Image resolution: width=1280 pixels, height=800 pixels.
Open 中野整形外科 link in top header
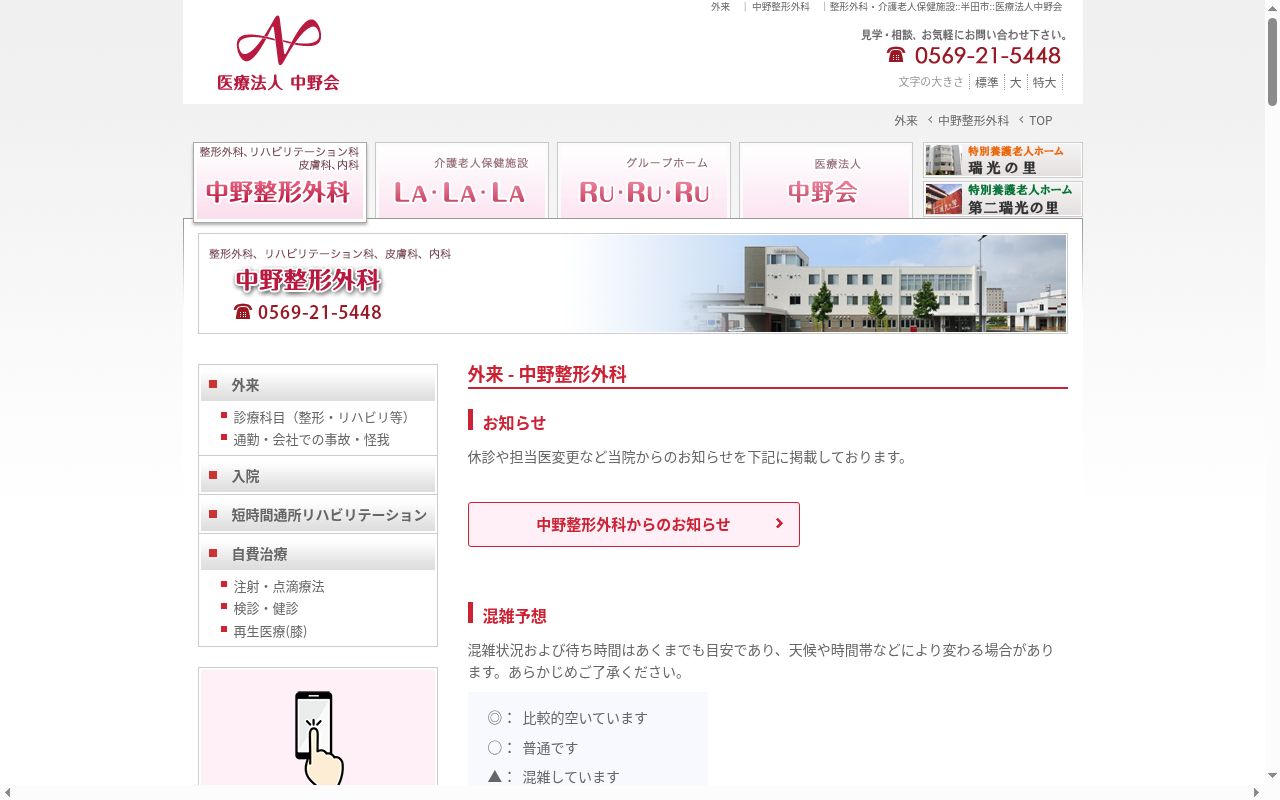click(x=781, y=7)
